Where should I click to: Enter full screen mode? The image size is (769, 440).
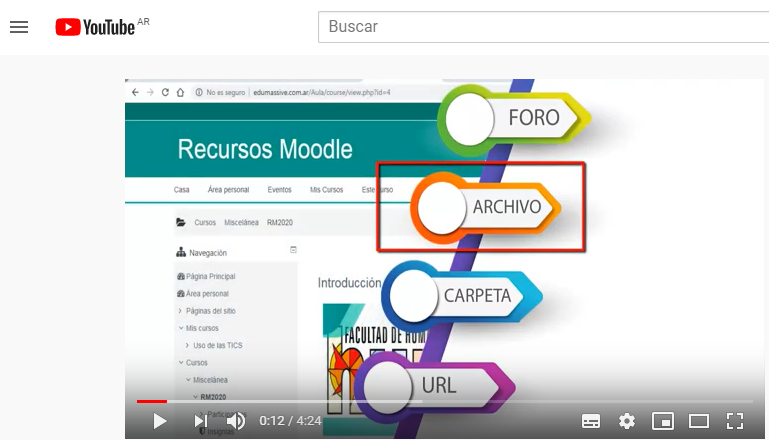click(735, 421)
